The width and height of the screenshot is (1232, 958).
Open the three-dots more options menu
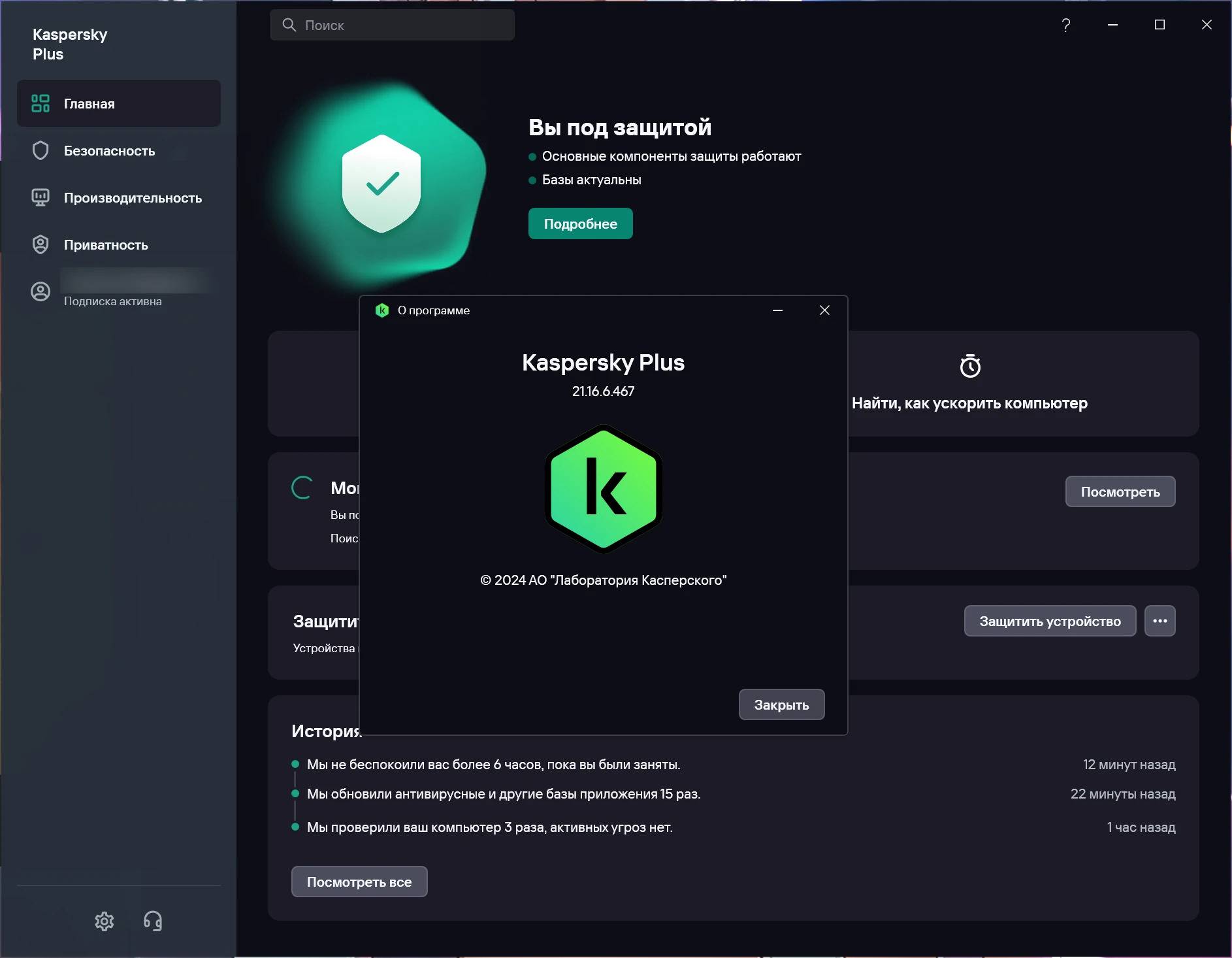1160,621
